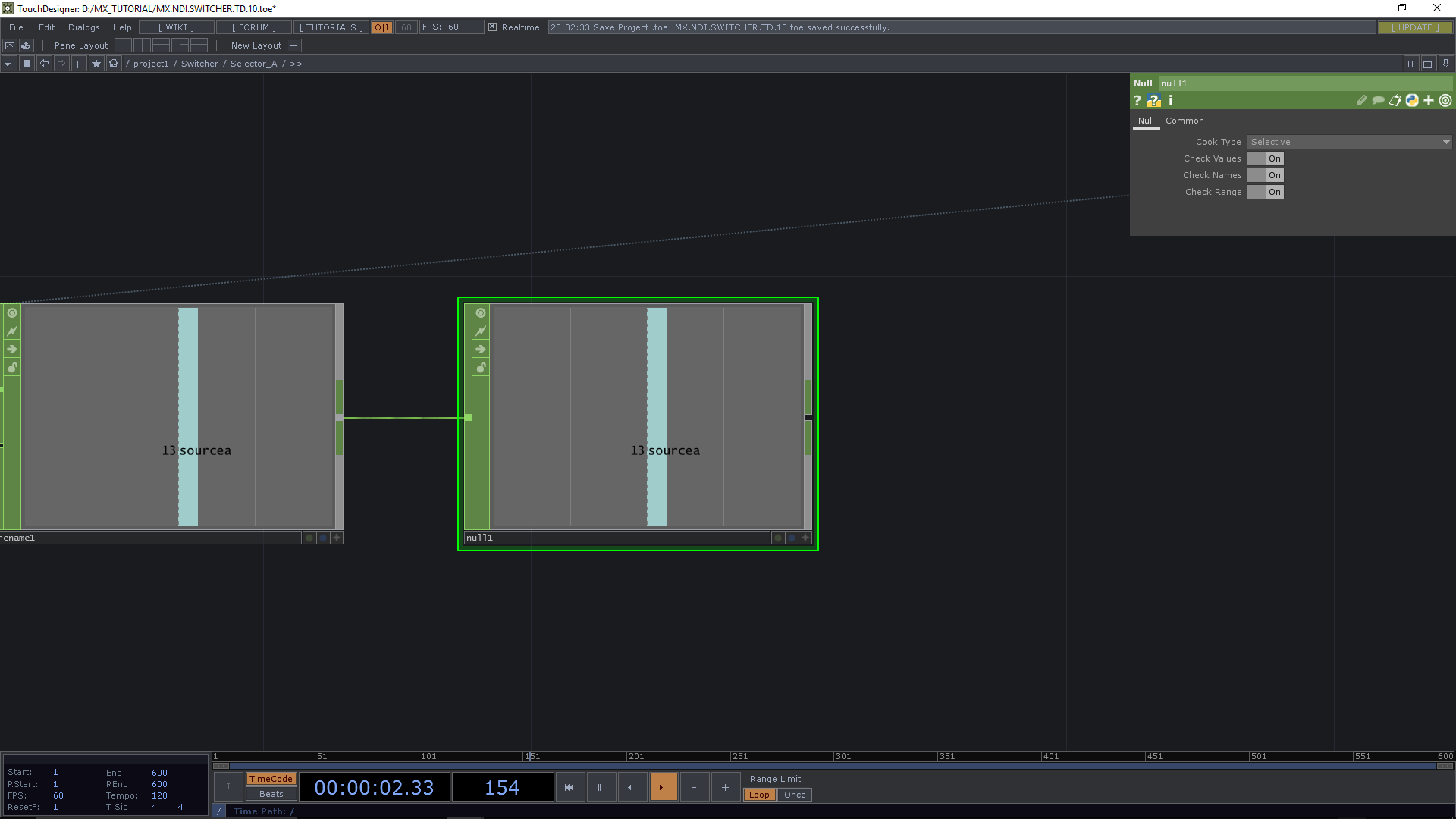Open Operator Help question mark in parameter panel

coord(1137,100)
